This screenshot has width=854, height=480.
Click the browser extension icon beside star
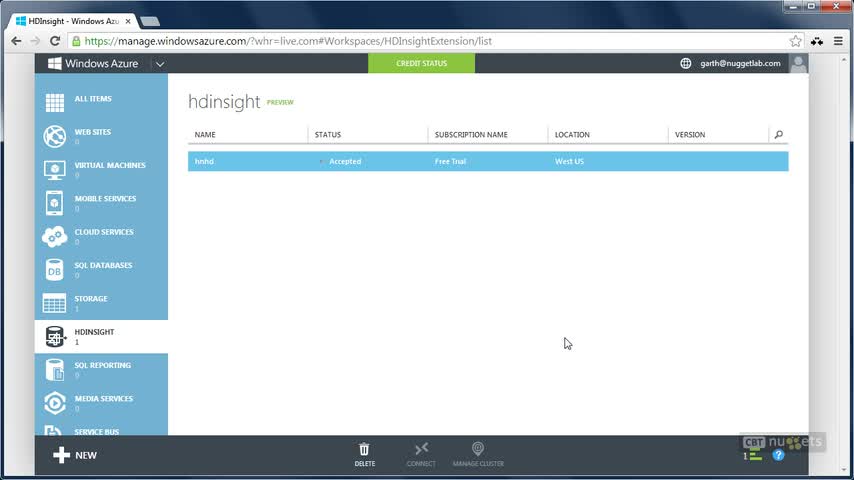(x=817, y=41)
